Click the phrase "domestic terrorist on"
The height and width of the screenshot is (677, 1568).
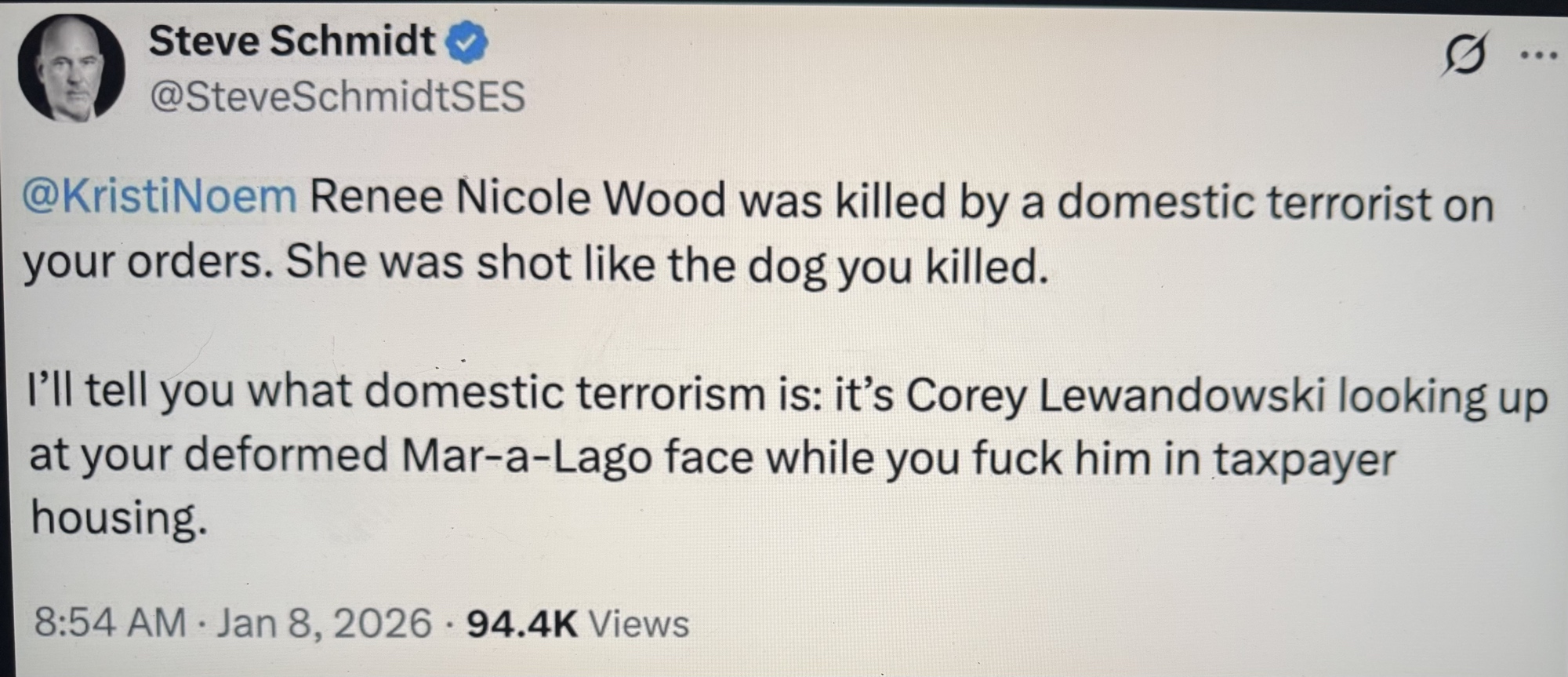1275,202
